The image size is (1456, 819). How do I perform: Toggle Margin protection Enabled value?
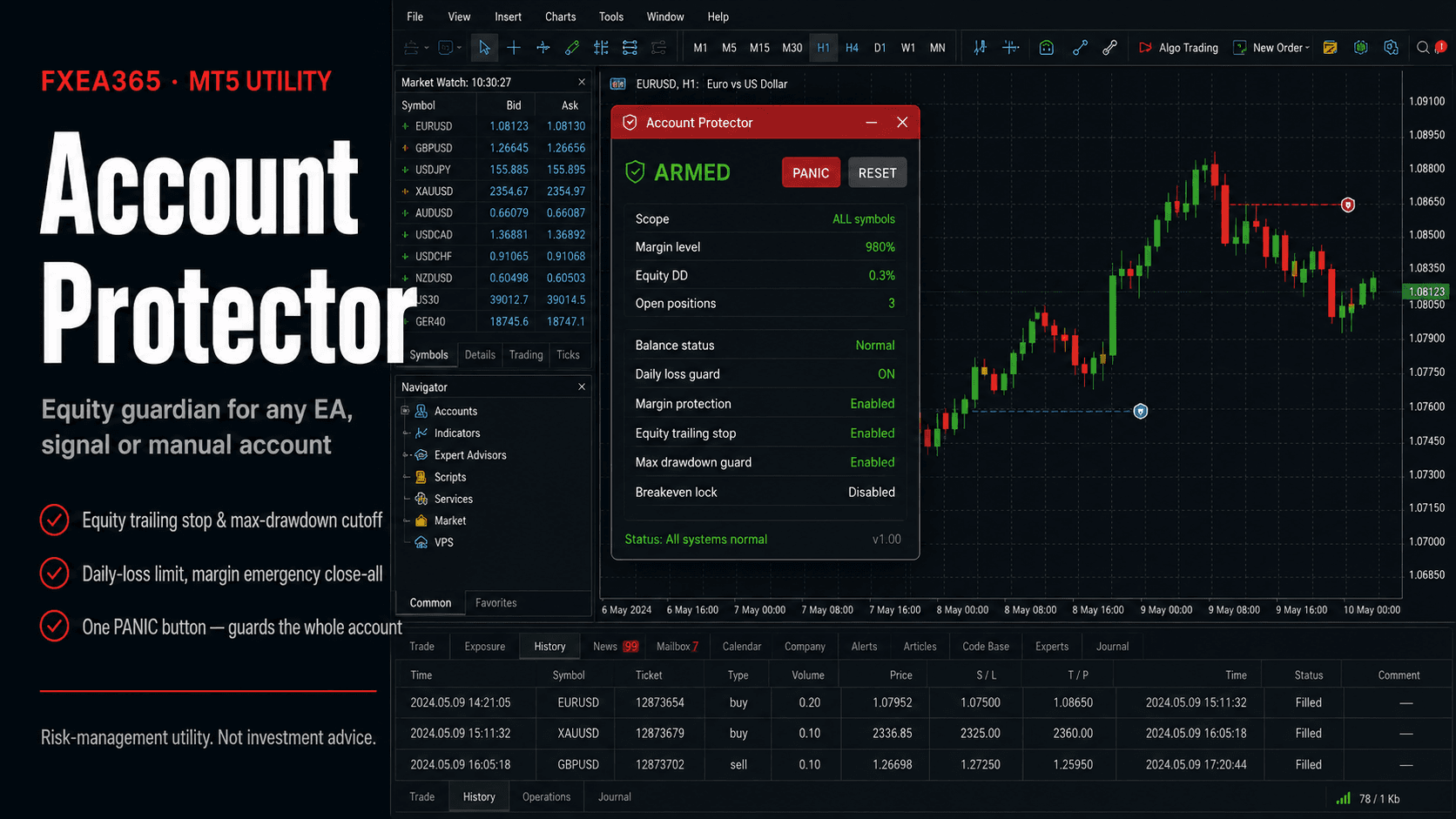tap(873, 404)
